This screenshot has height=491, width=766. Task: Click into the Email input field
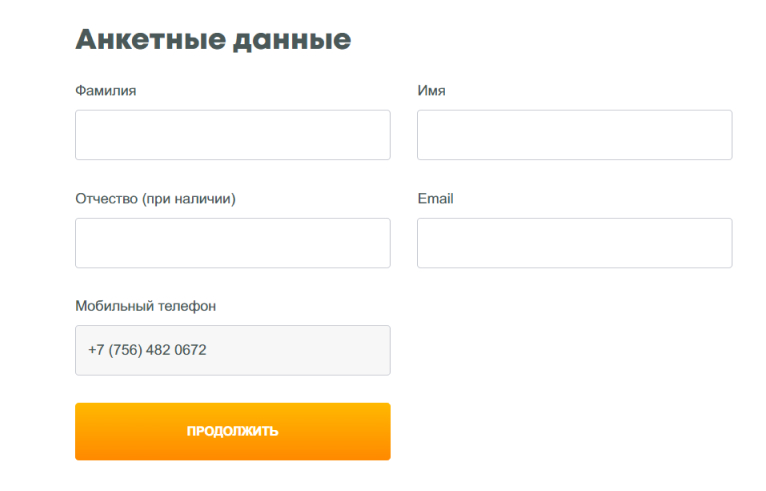574,243
